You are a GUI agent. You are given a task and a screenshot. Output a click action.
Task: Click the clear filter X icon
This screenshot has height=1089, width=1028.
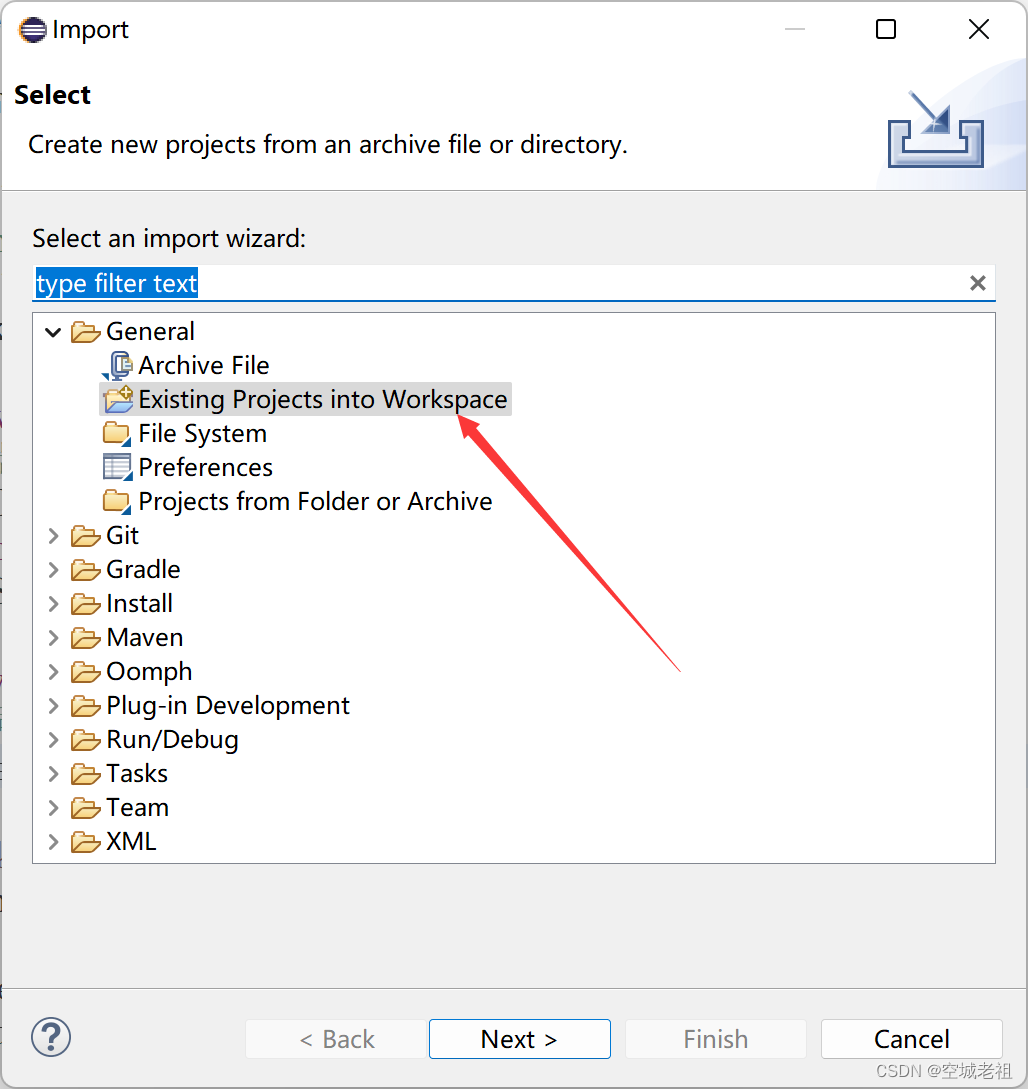(x=977, y=283)
